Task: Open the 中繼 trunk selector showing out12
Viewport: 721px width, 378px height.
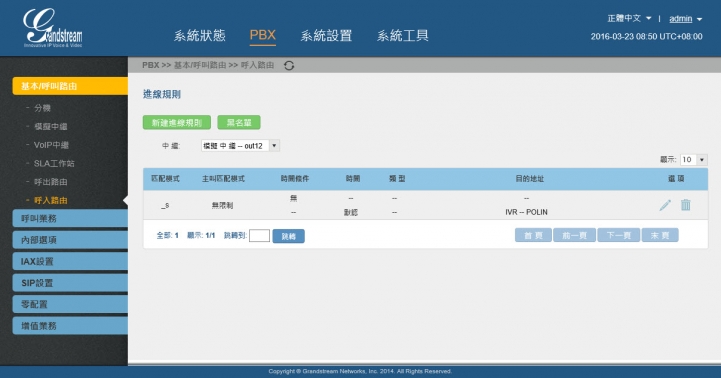Action: pos(240,146)
